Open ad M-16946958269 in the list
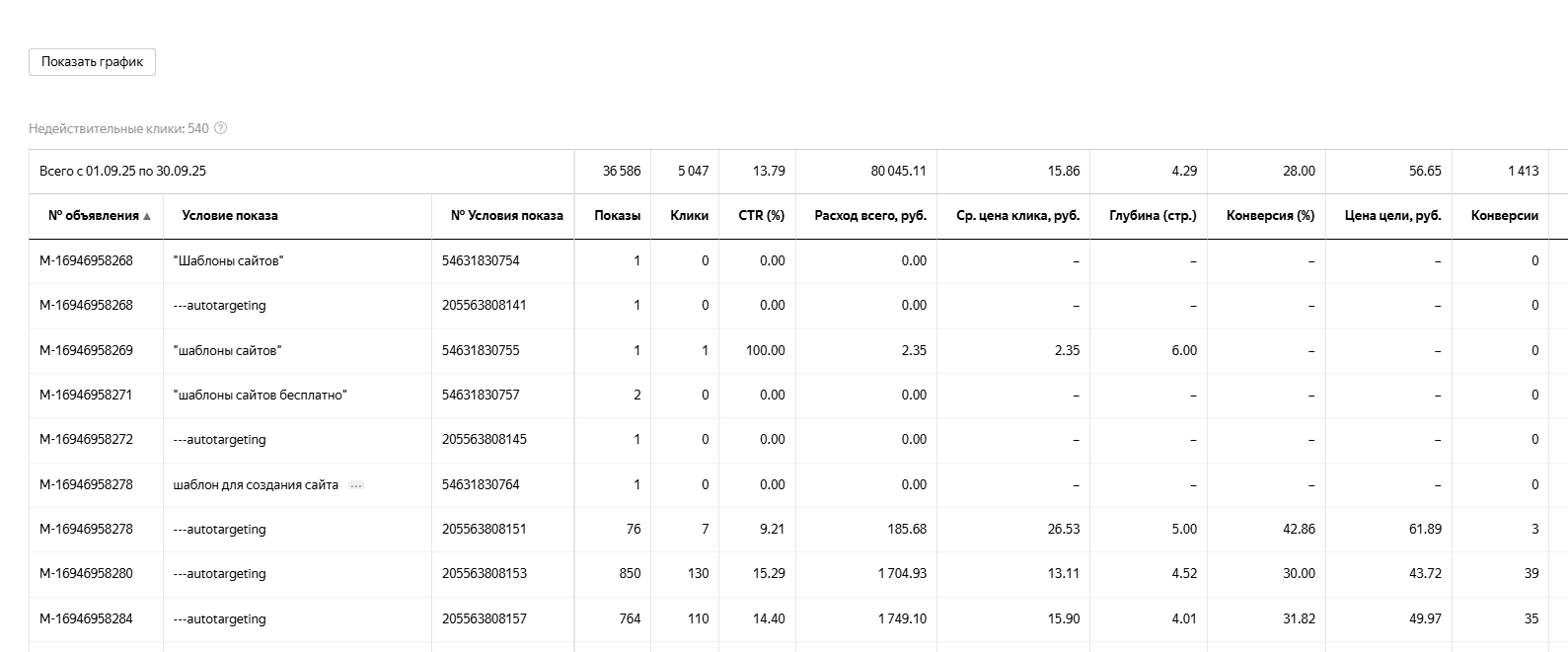This screenshot has height=652, width=1568. point(86,350)
